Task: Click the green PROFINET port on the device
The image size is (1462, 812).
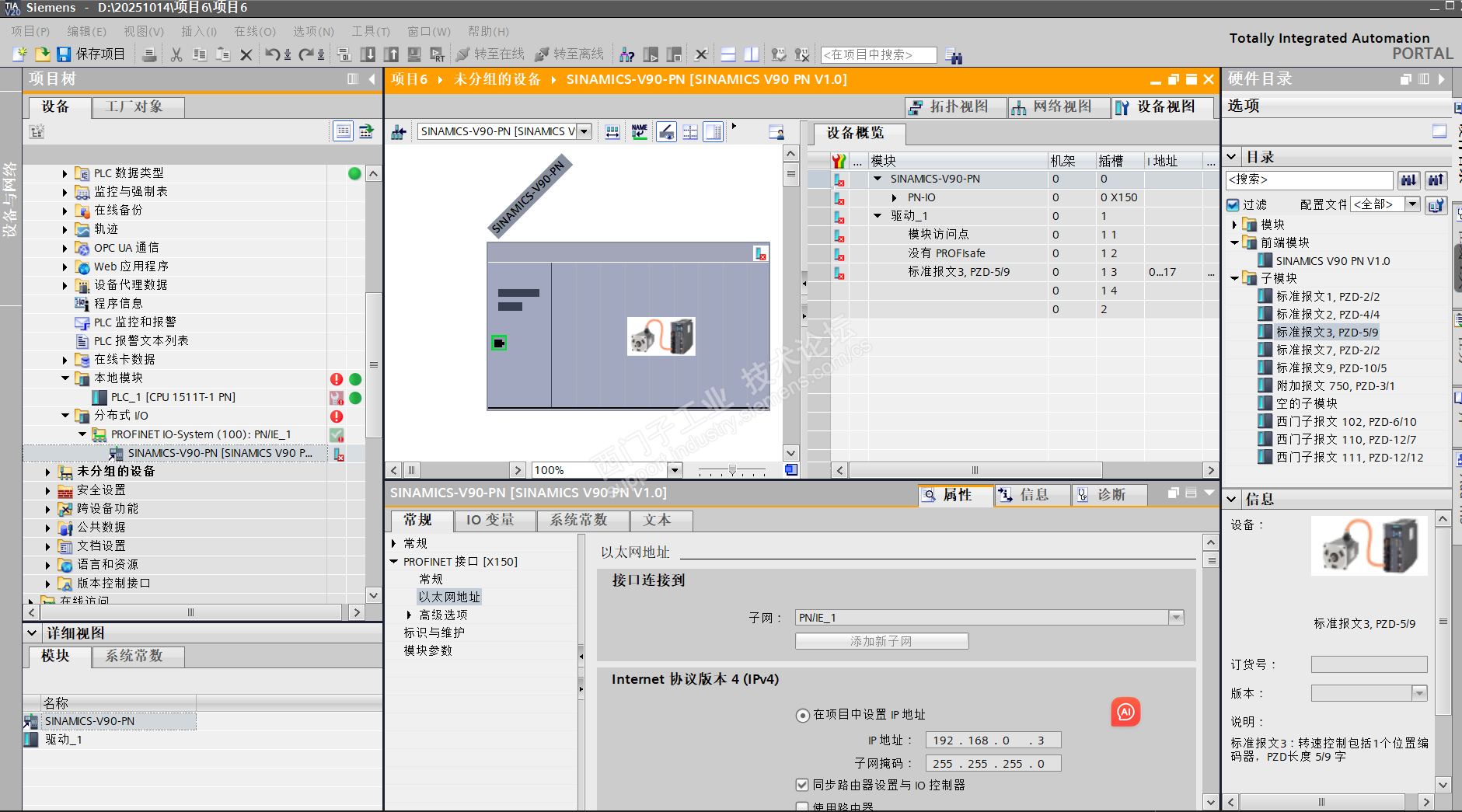Action: (x=499, y=343)
